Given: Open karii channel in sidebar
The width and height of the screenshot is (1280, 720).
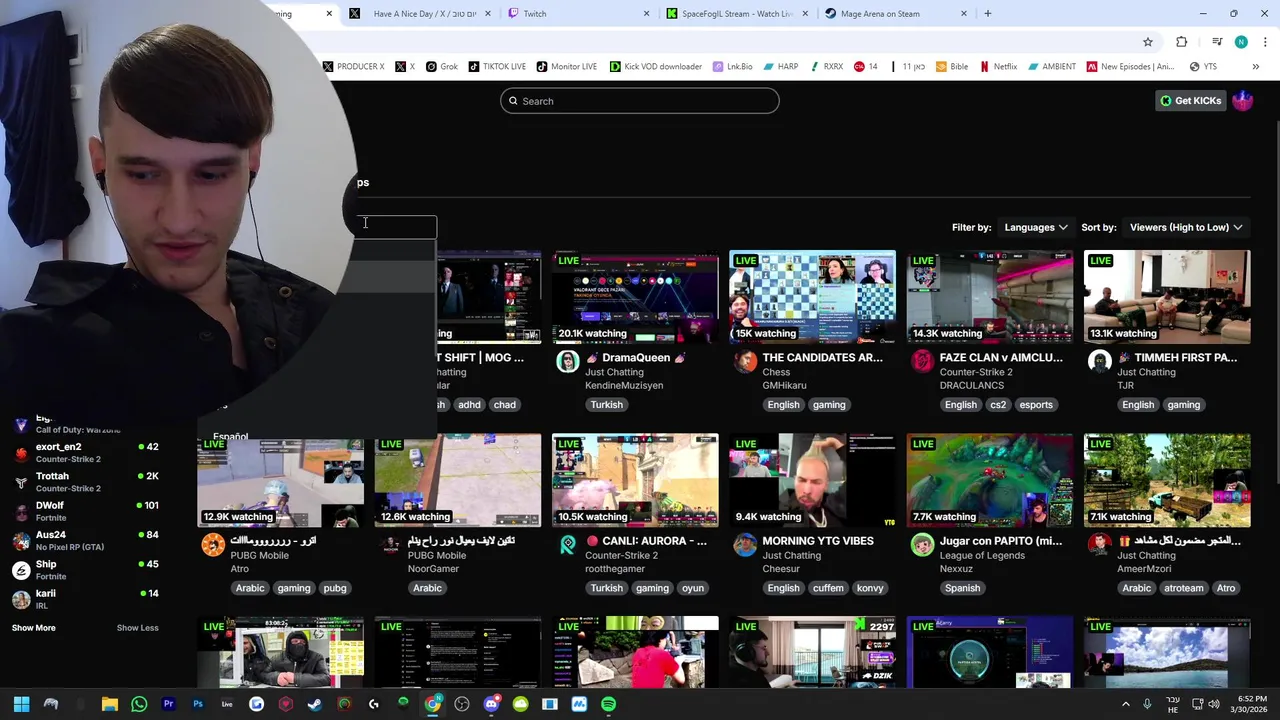Looking at the screenshot, I should (85, 599).
